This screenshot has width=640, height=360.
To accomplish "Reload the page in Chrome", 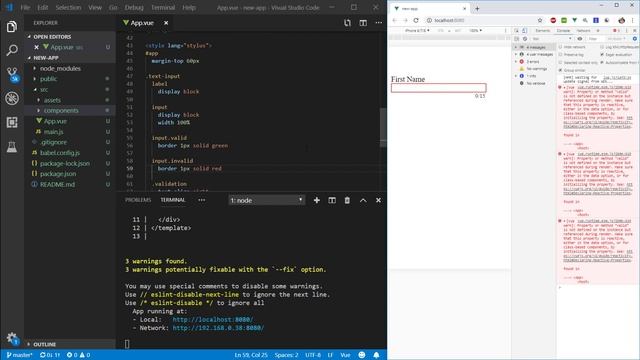I will pyautogui.click(x=416, y=20).
